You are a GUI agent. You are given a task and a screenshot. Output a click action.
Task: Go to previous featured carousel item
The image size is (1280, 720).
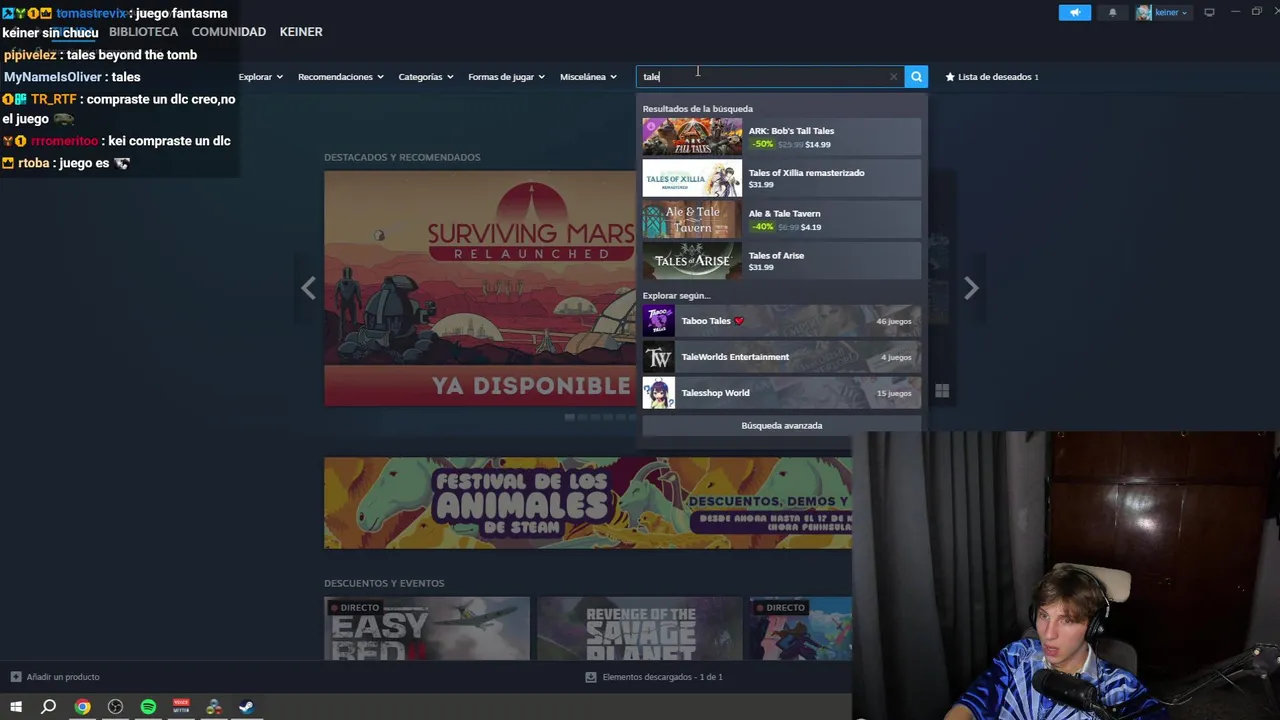click(308, 288)
